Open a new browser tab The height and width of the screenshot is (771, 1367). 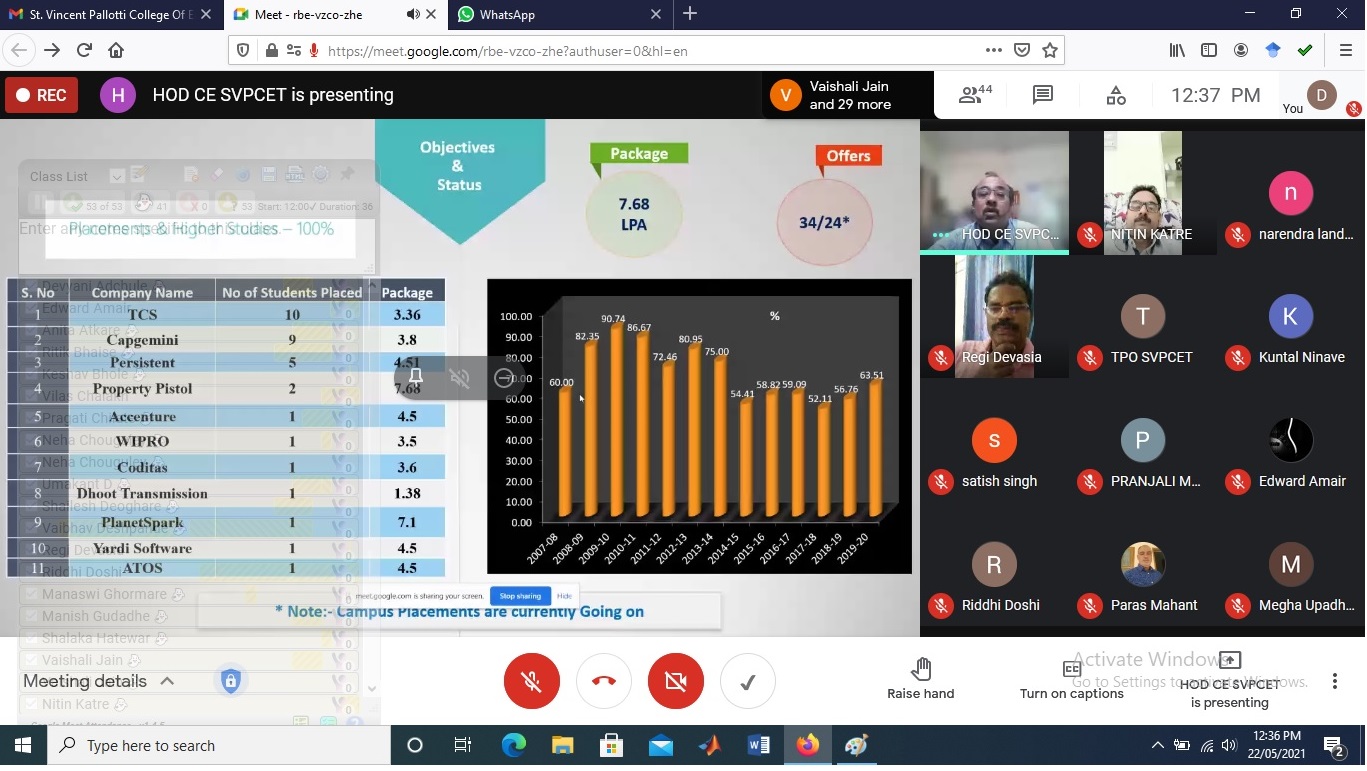coord(690,14)
